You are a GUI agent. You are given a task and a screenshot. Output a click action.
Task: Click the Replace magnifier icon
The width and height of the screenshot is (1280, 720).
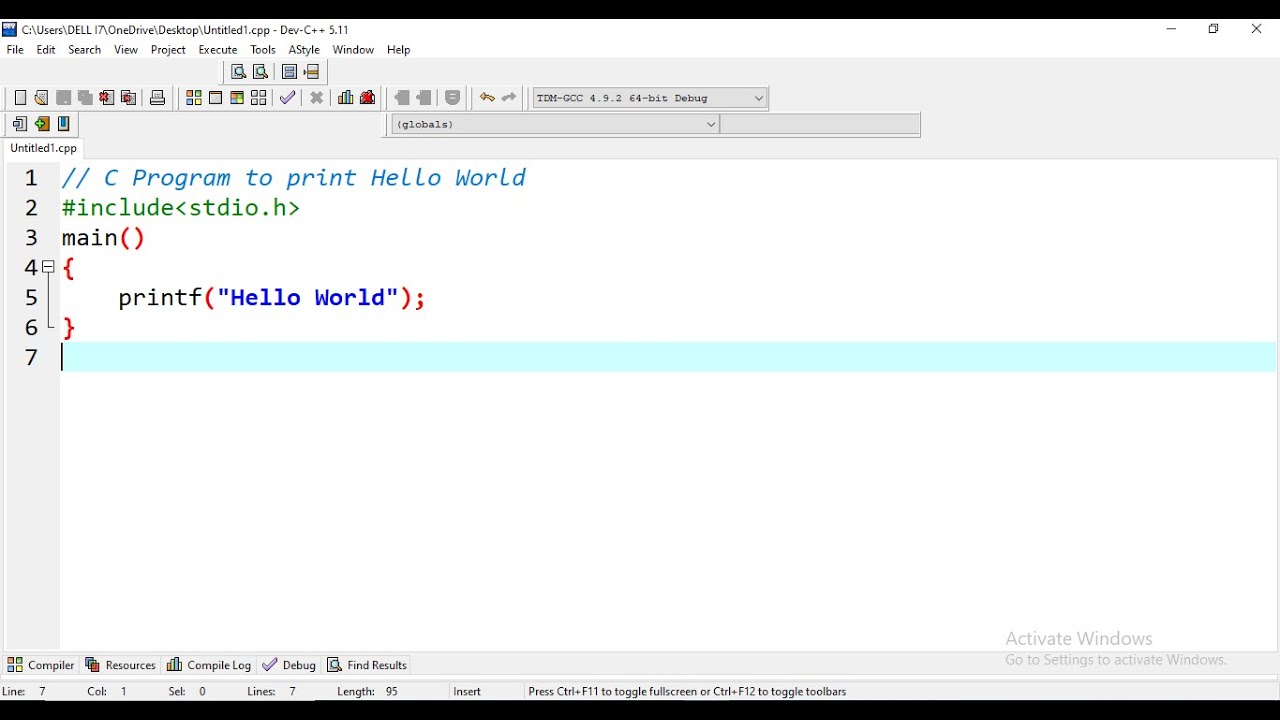tap(260, 72)
